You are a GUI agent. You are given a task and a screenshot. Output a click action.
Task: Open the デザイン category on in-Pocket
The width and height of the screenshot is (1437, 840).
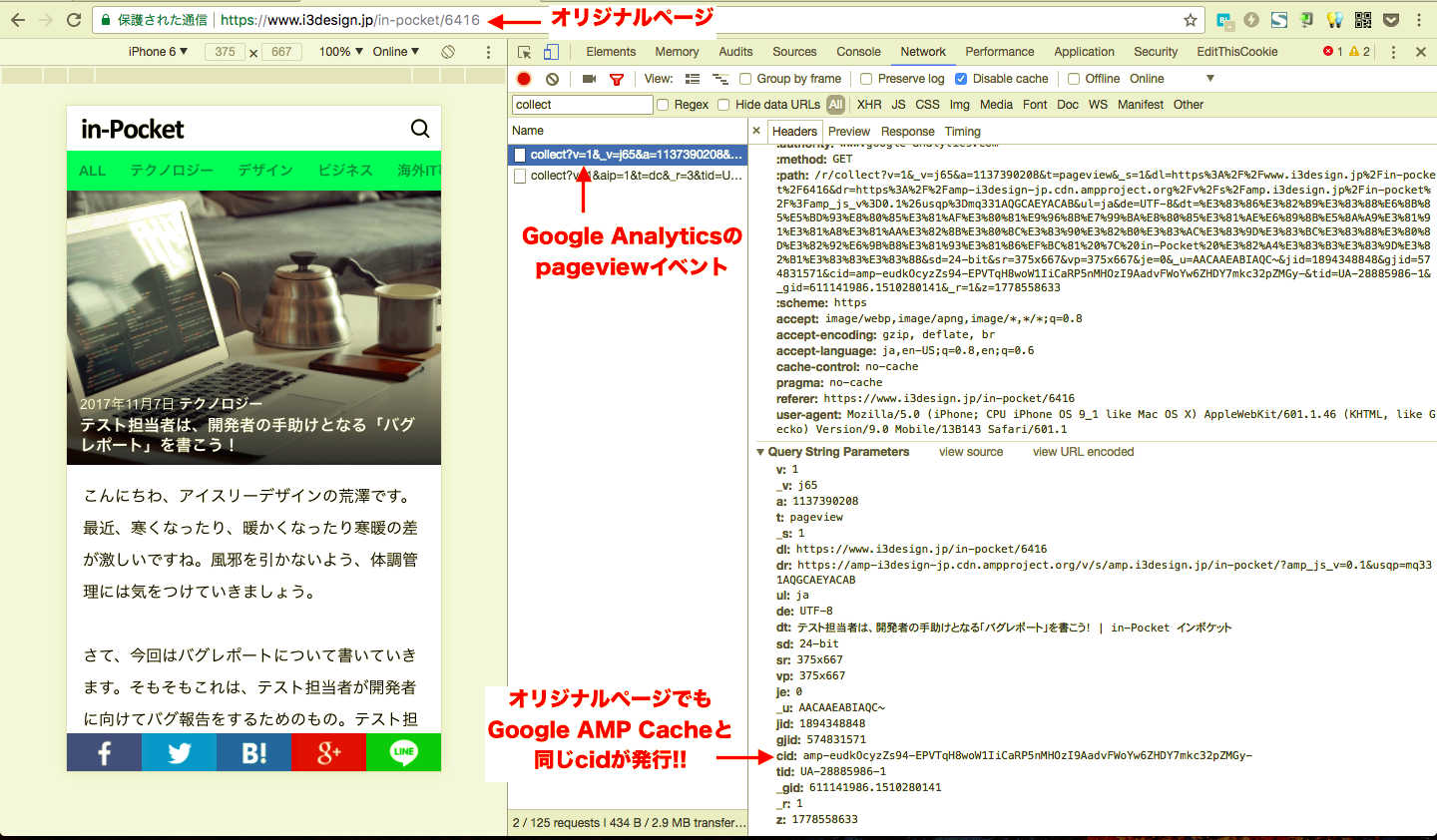(x=265, y=171)
